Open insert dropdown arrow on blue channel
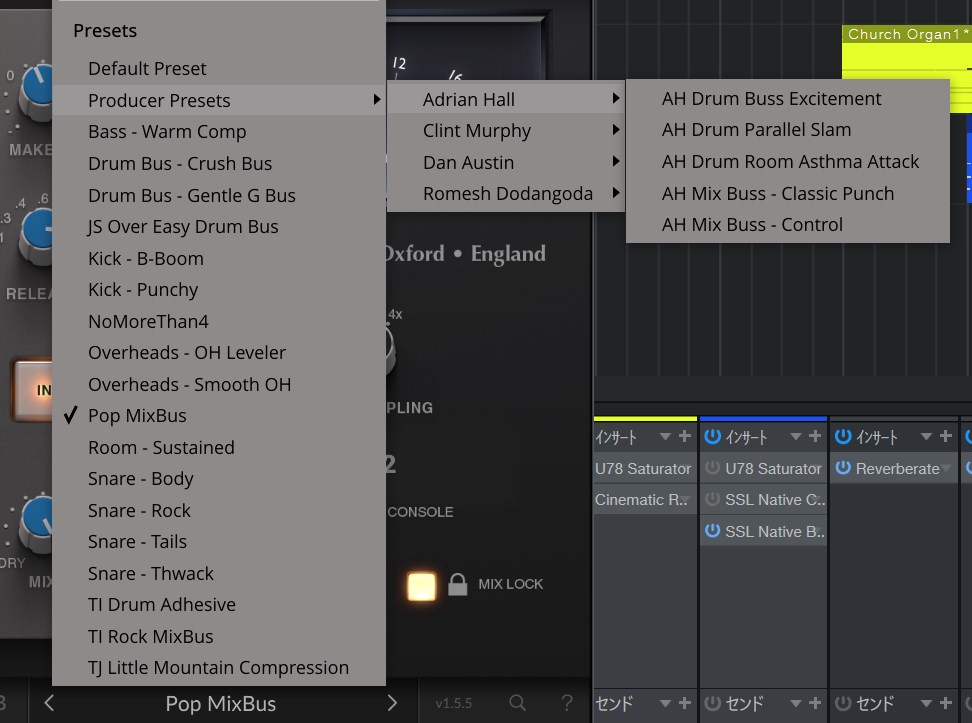972x723 pixels. (x=796, y=437)
